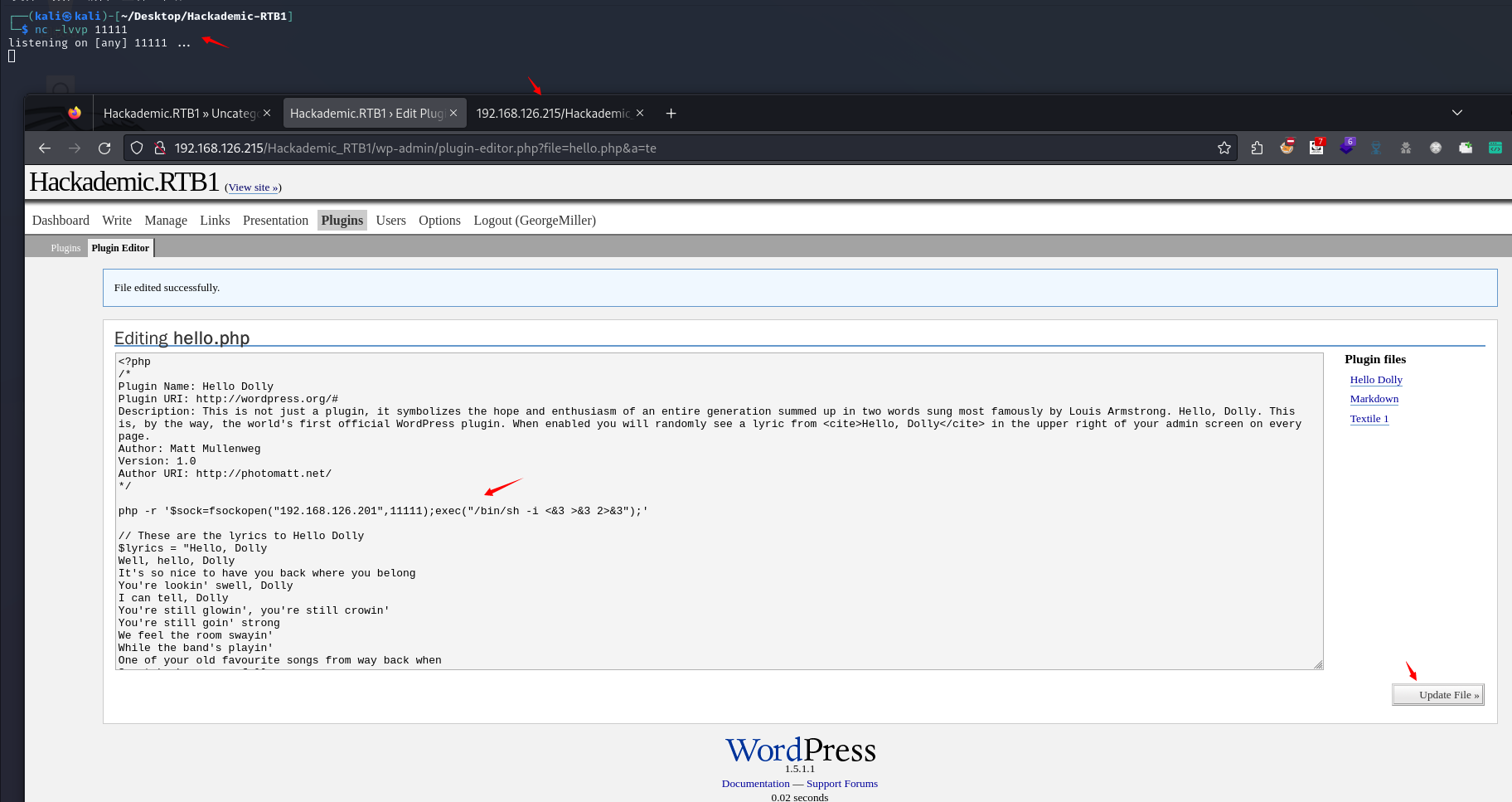Click the gray spy extension icon
This screenshot has height=802, width=1512.
[1406, 148]
